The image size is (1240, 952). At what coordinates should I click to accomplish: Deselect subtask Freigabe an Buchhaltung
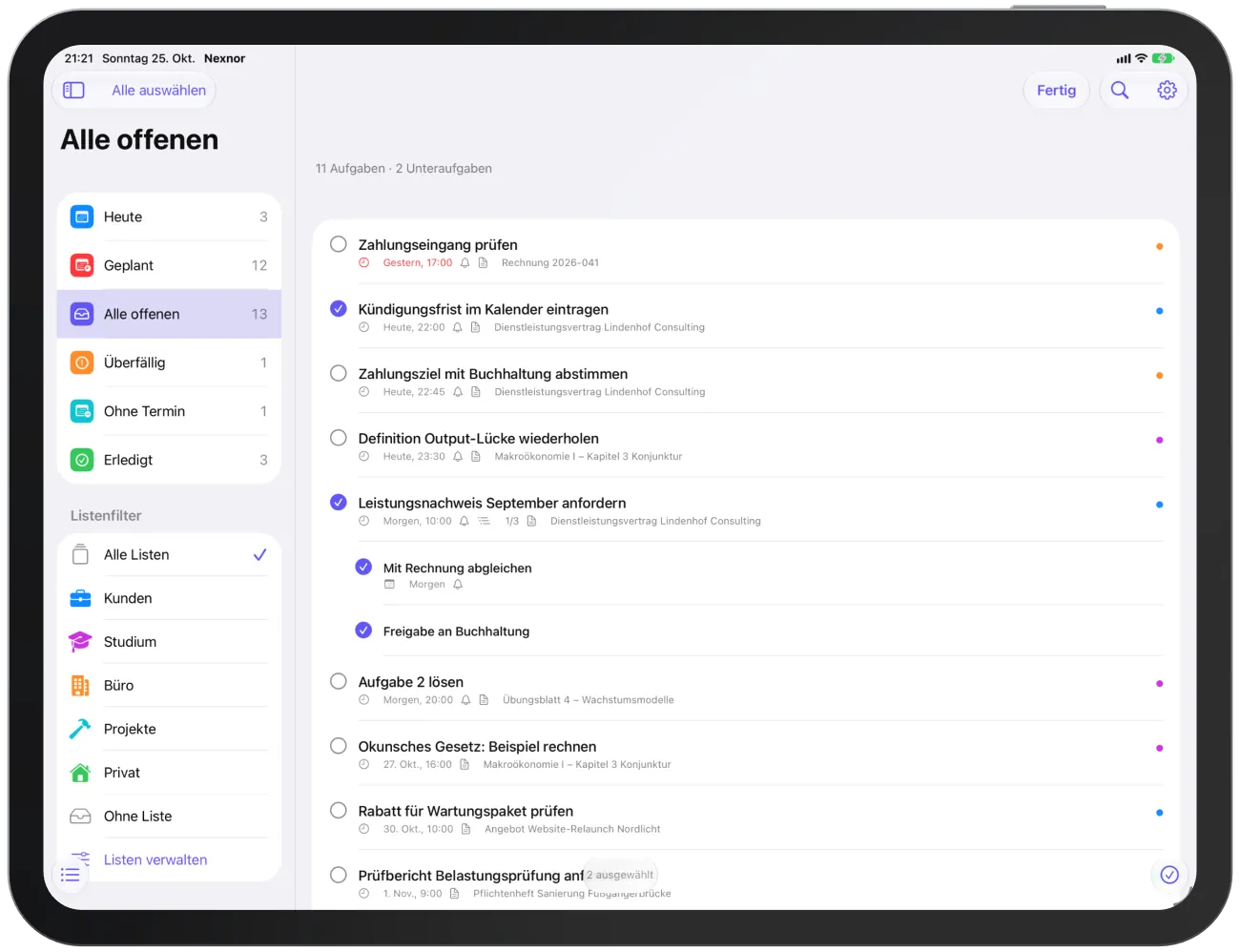[363, 631]
